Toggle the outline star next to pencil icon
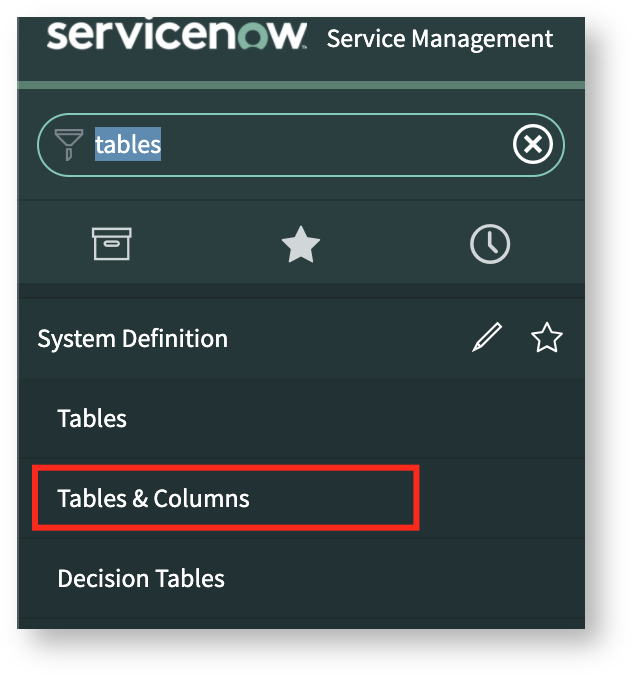Viewport: 633px width, 677px height. [x=546, y=338]
